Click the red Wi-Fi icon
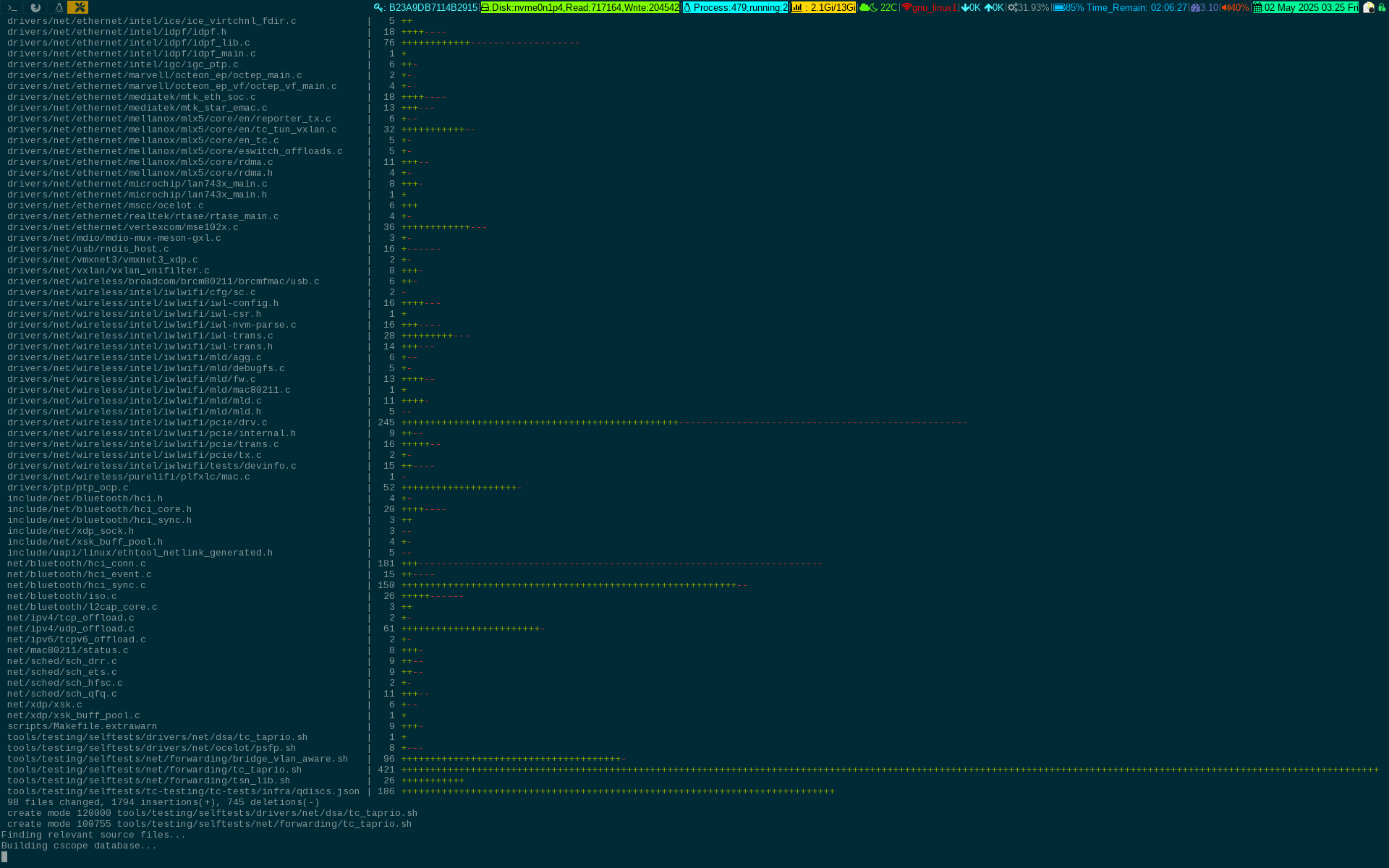The width and height of the screenshot is (1389, 868). tap(906, 7)
